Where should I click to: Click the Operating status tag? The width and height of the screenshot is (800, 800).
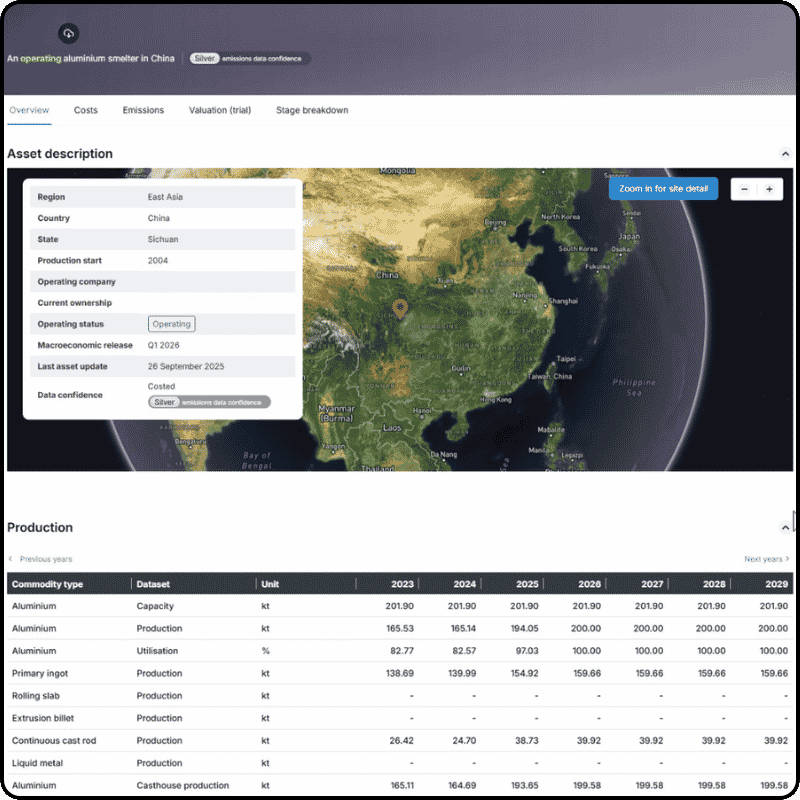tap(171, 324)
